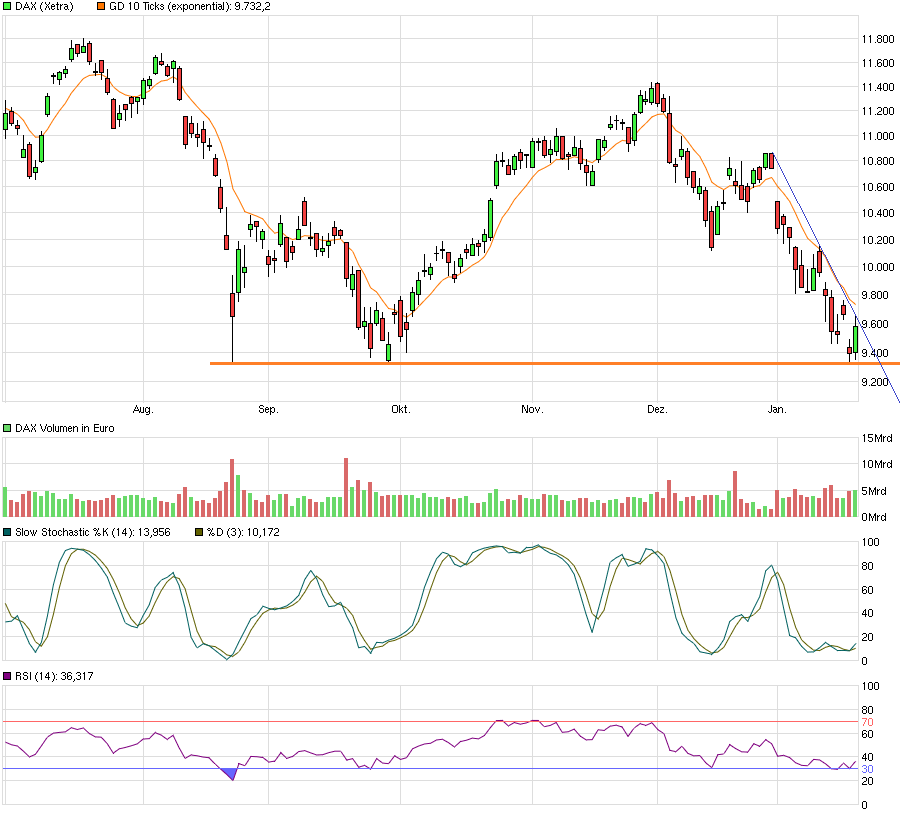This screenshot has height=814, width=900.
Task: Click the 'Jan.' month axis label
Action: click(x=777, y=409)
